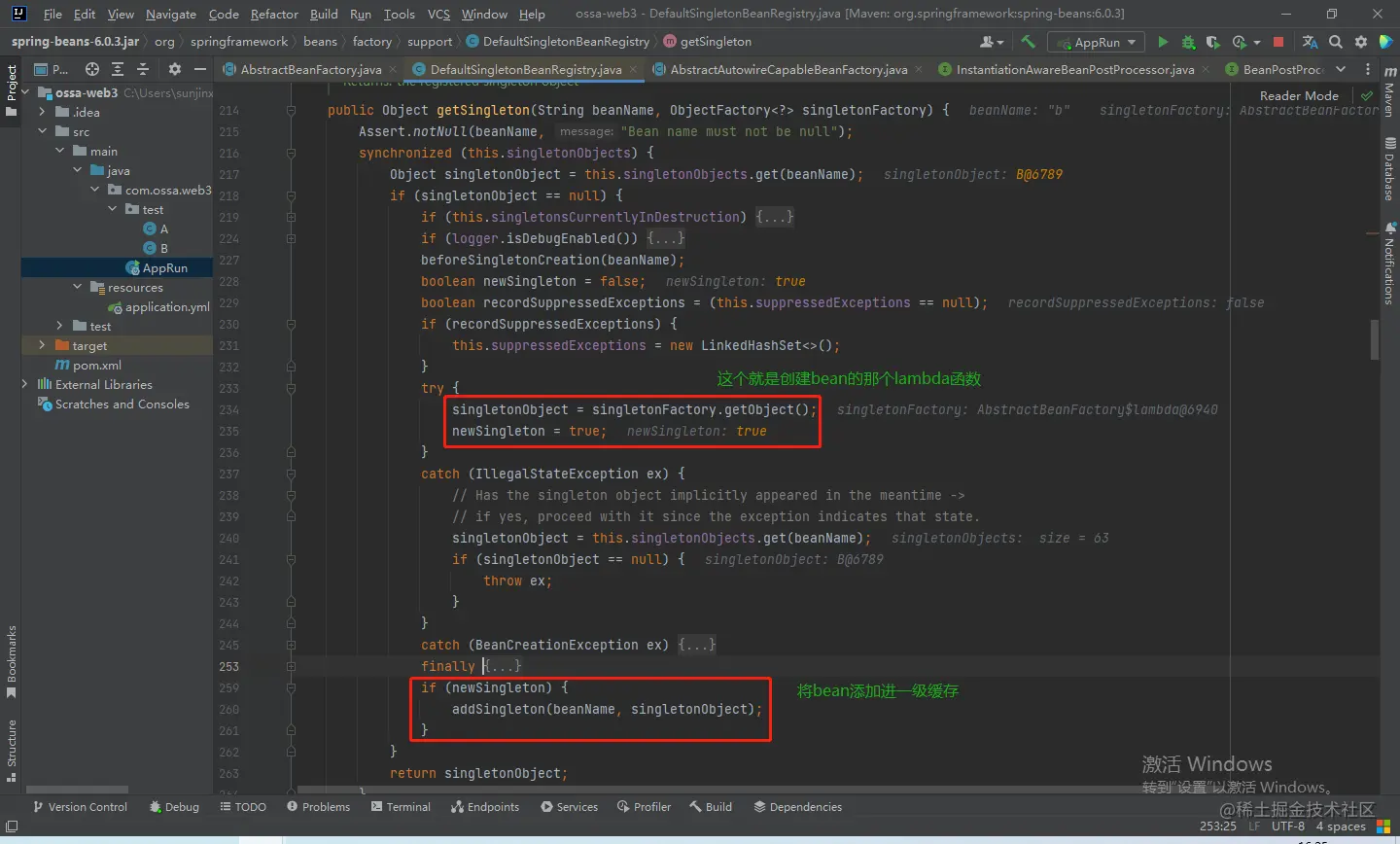1400x844 pixels.
Task: Unfold the logger block at line 224
Action: click(x=291, y=239)
